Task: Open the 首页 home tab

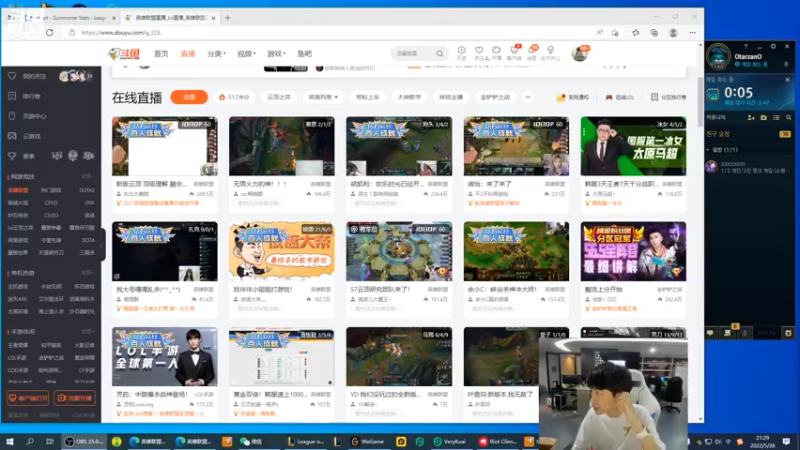Action: pyautogui.click(x=161, y=54)
